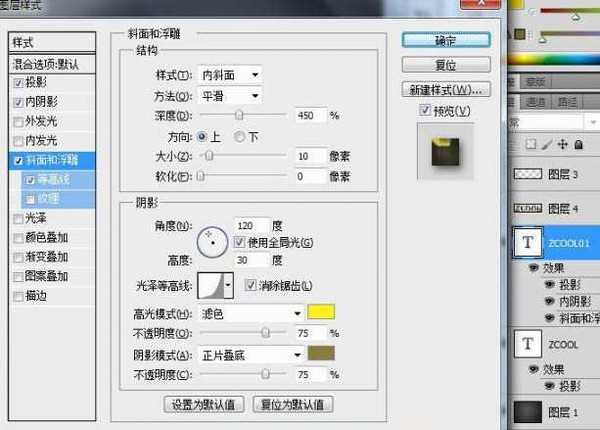Expand the 方法 dropdown showing 平滑
The height and width of the screenshot is (430, 600).
pyautogui.click(x=229, y=96)
